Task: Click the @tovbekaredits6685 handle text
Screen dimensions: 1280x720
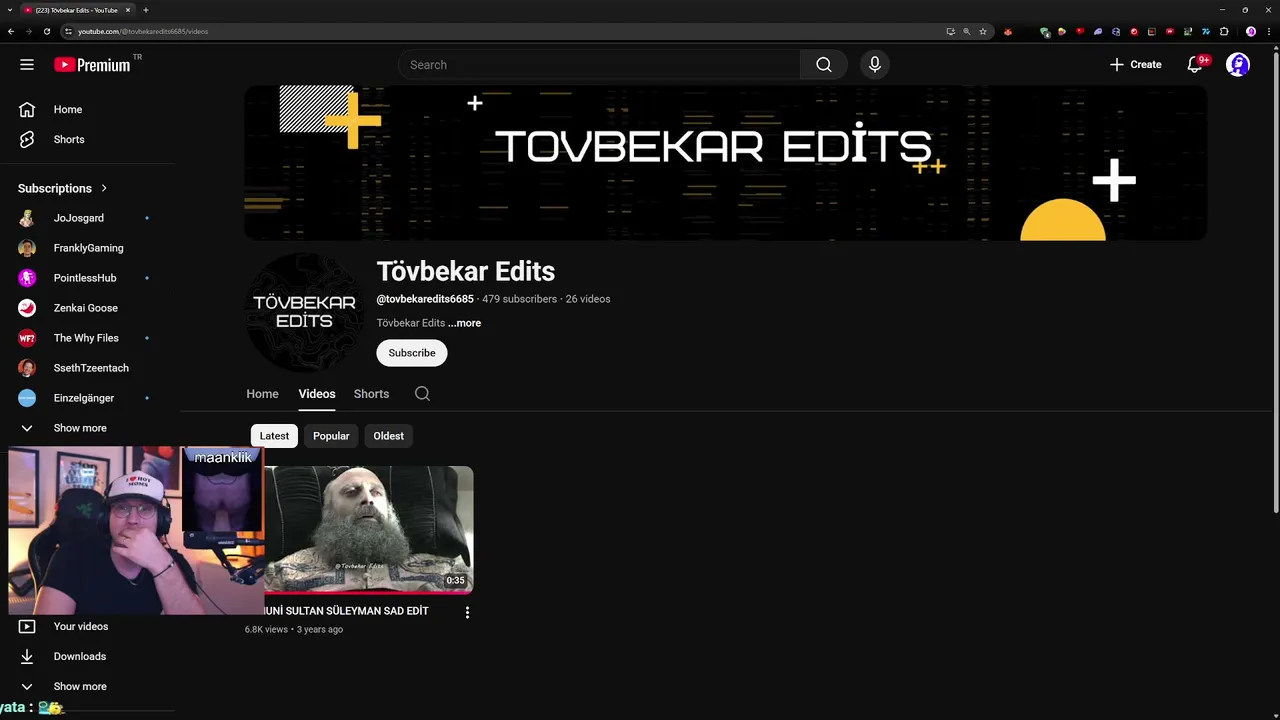Action: (x=425, y=299)
